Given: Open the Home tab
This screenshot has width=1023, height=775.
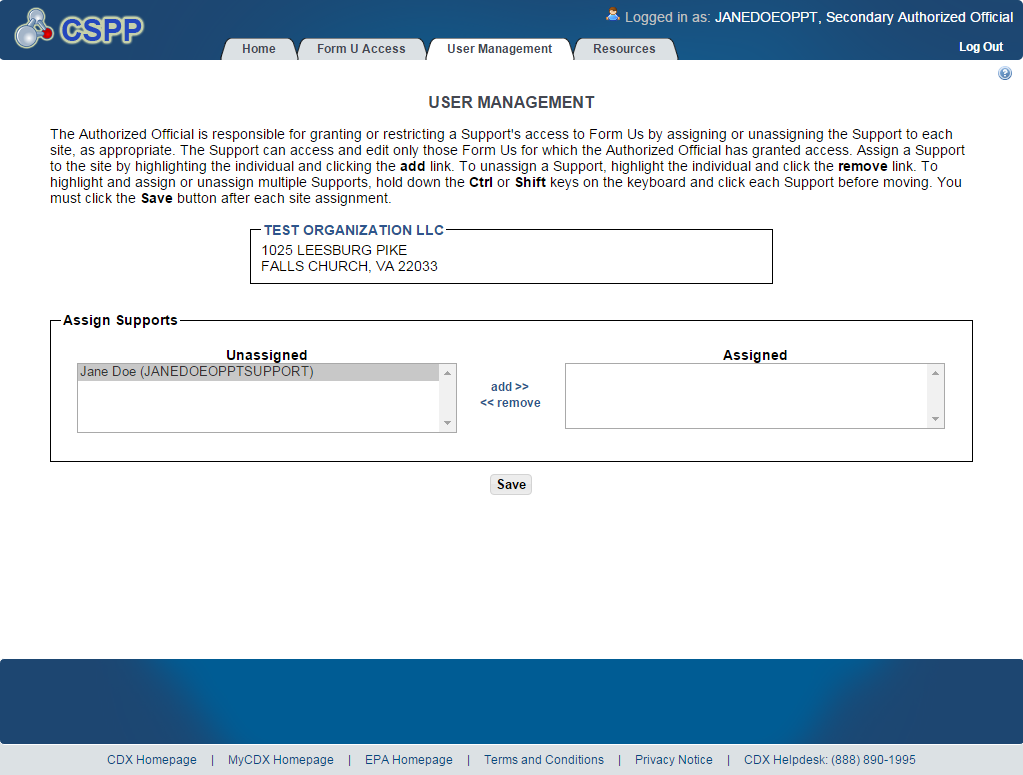Looking at the screenshot, I should point(258,49).
